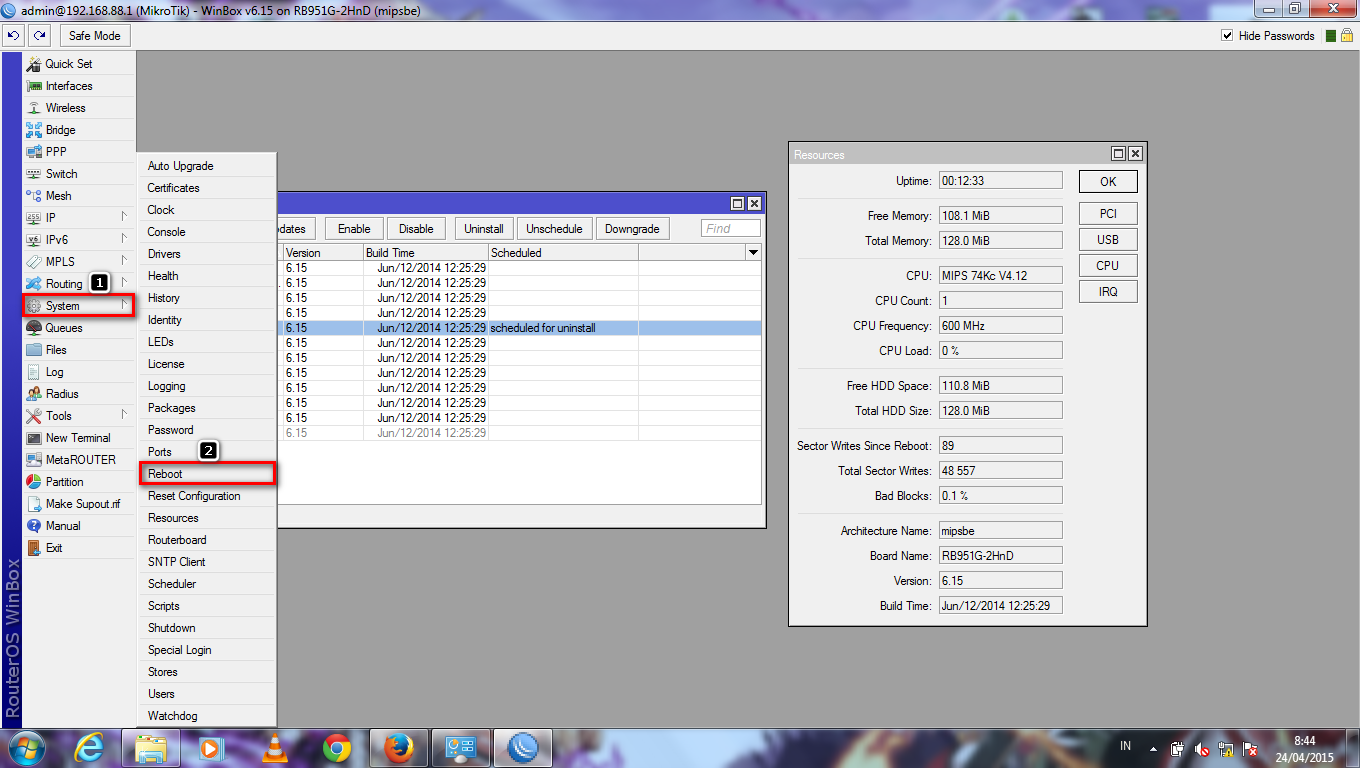Expand the Routing submenu arrow

pos(126,283)
